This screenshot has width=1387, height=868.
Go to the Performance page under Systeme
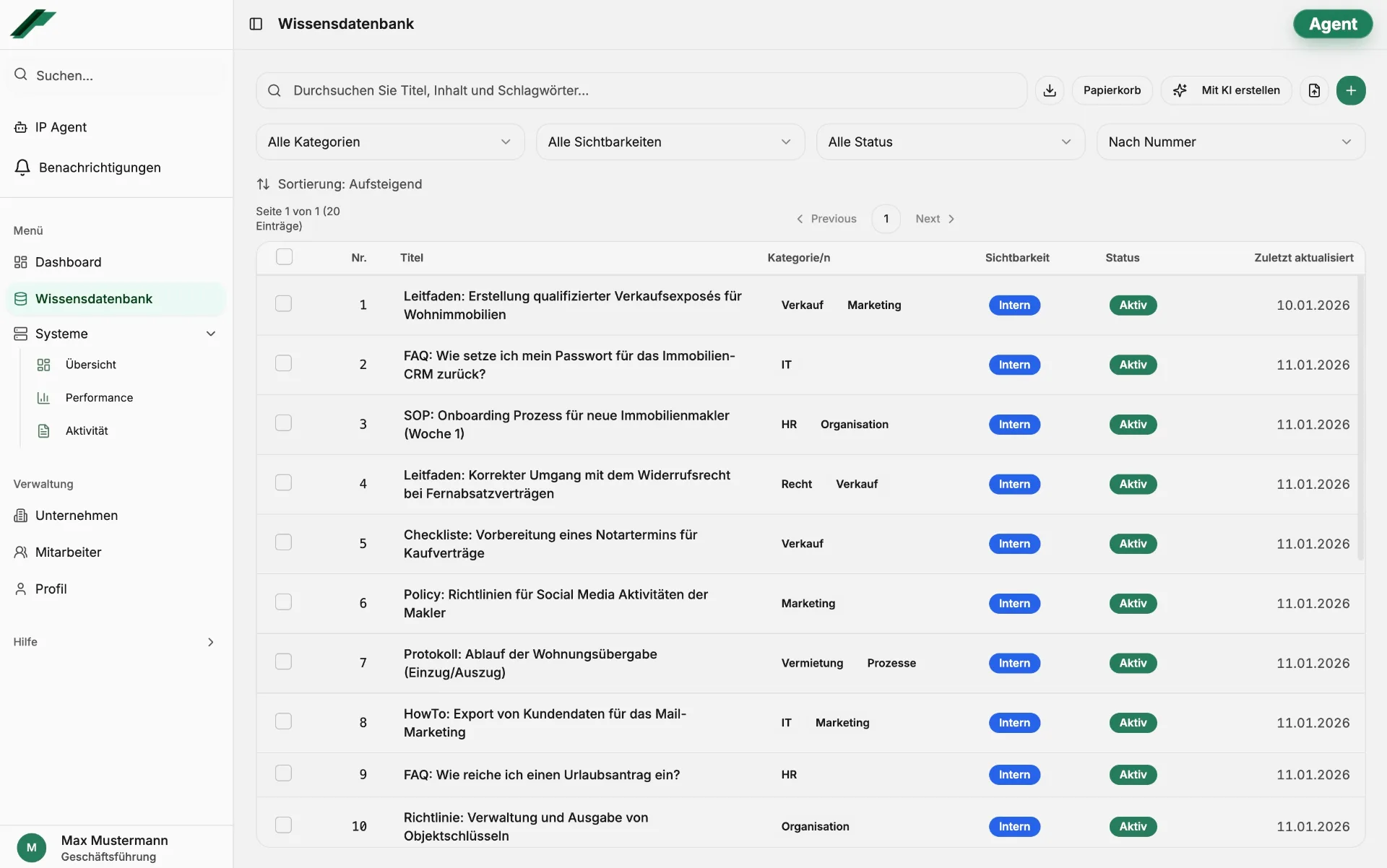(x=99, y=397)
